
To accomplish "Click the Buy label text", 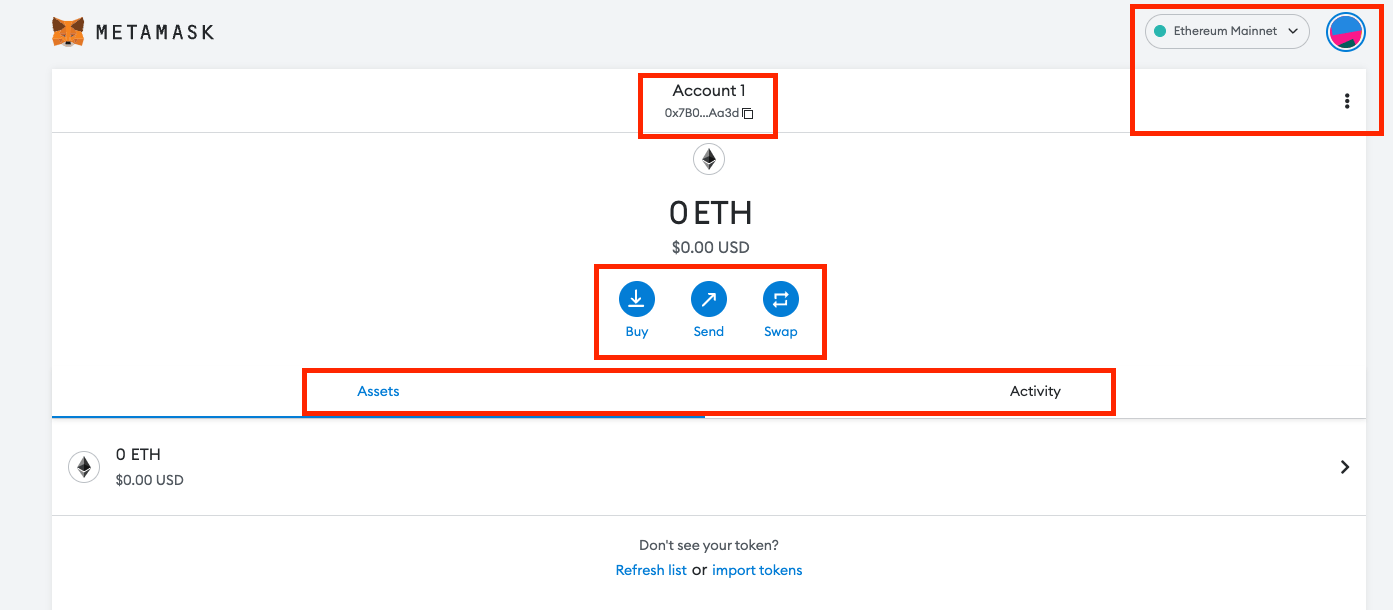I will pyautogui.click(x=637, y=331).
